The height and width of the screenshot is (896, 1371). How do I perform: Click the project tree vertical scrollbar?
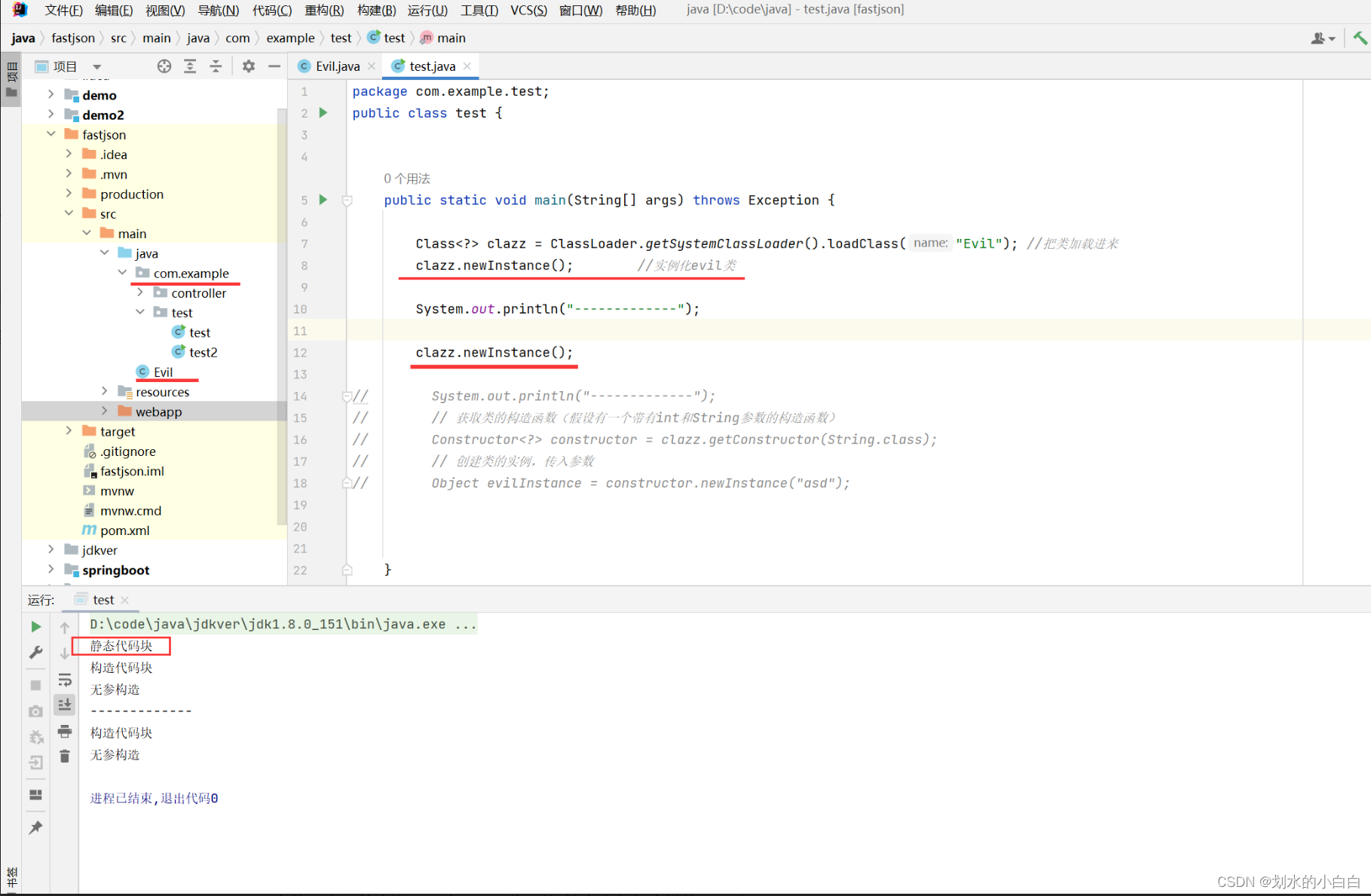tap(282, 317)
